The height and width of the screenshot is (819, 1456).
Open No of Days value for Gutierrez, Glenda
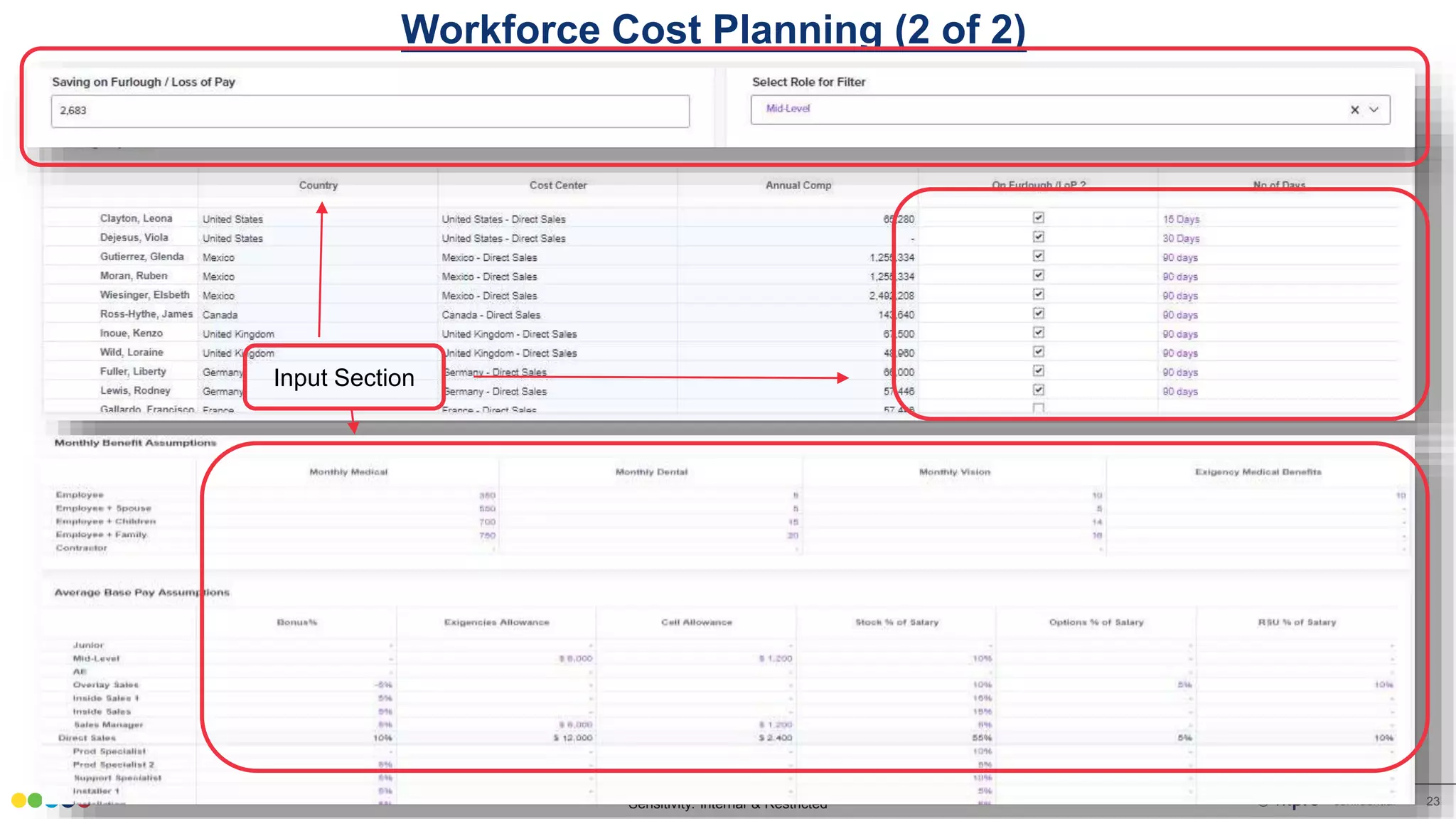(1180, 257)
